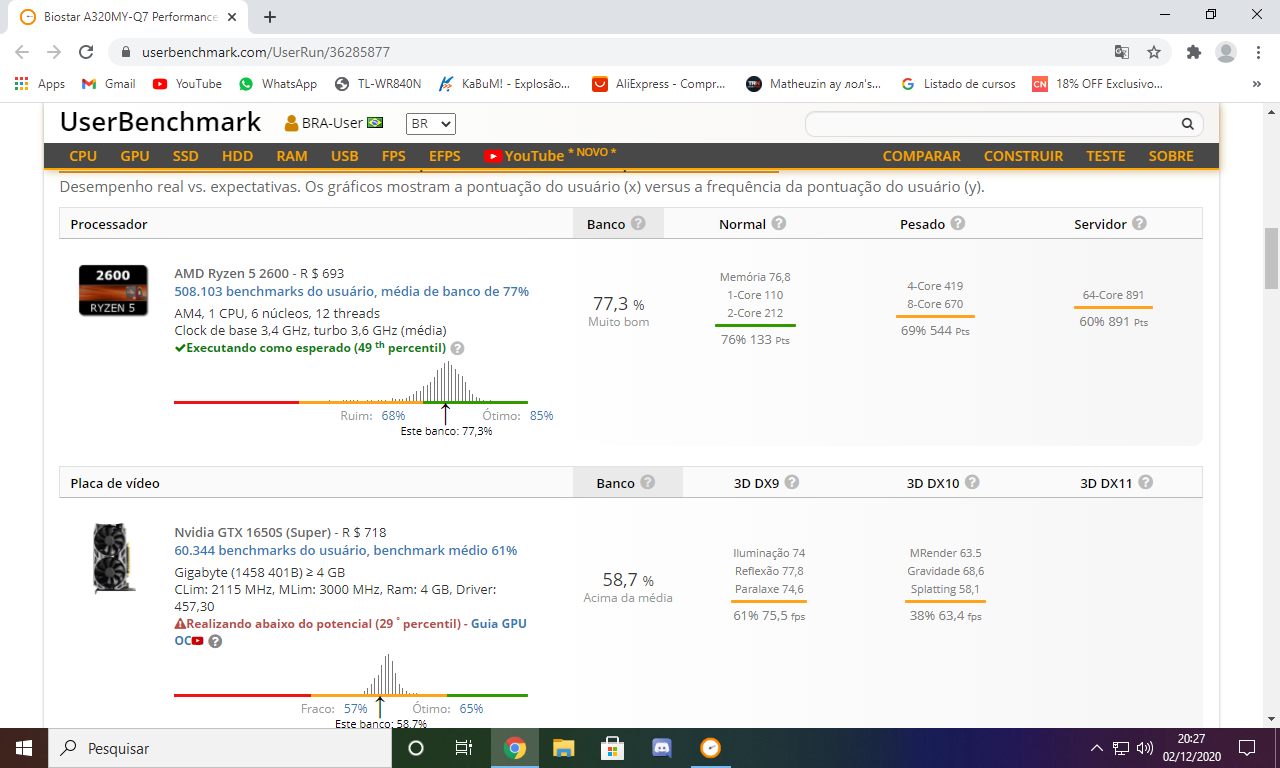Open the HDD menu item

[x=238, y=156]
